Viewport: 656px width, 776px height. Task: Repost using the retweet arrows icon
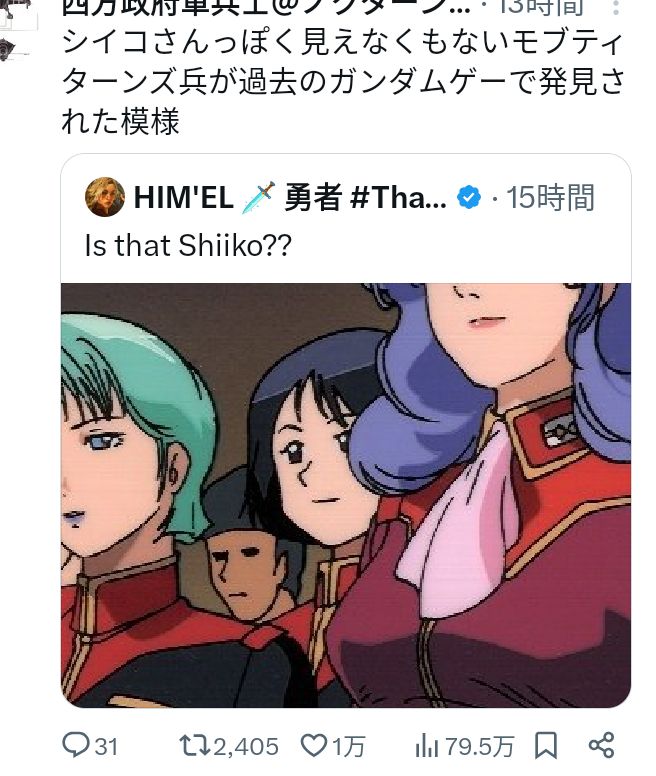[x=195, y=745]
